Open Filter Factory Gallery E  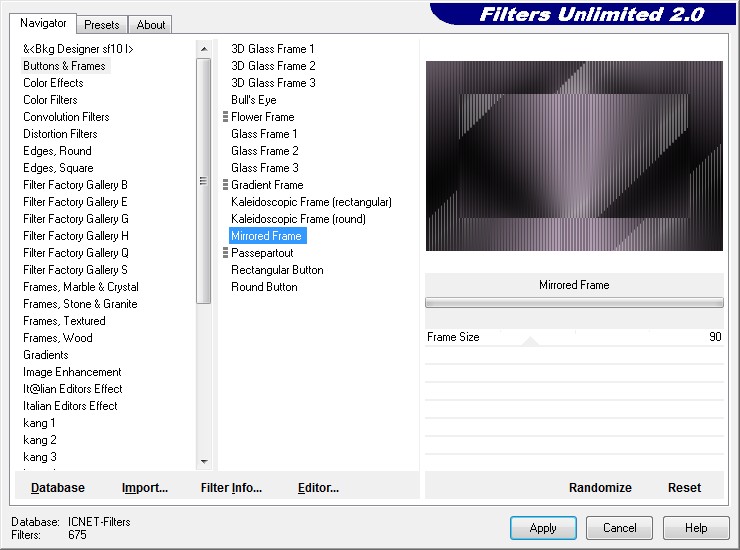click(76, 202)
